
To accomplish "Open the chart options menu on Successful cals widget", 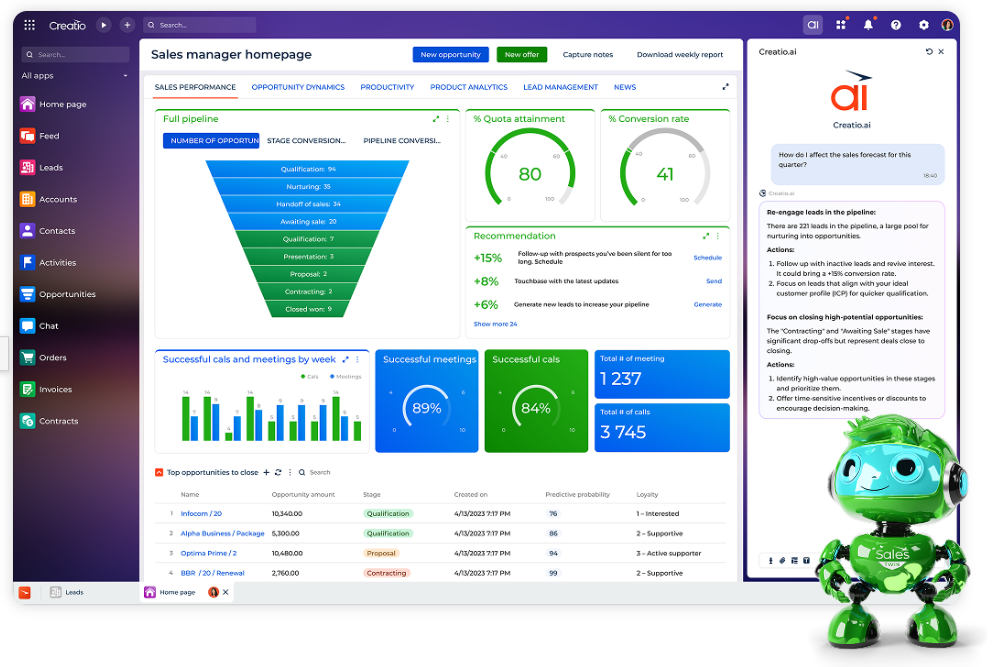I will (x=356, y=360).
